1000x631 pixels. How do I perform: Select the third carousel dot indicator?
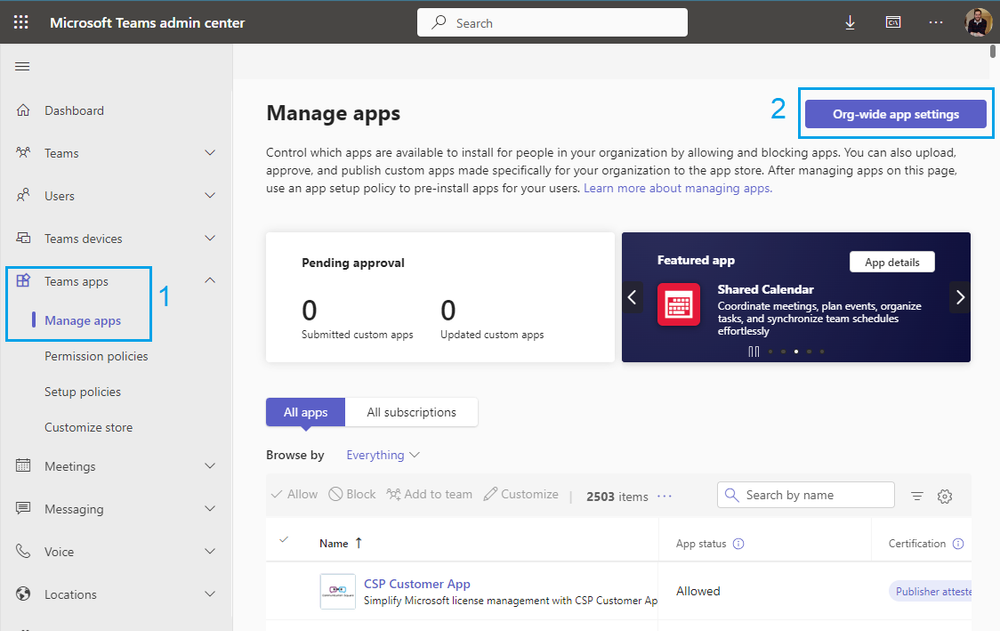pos(796,352)
